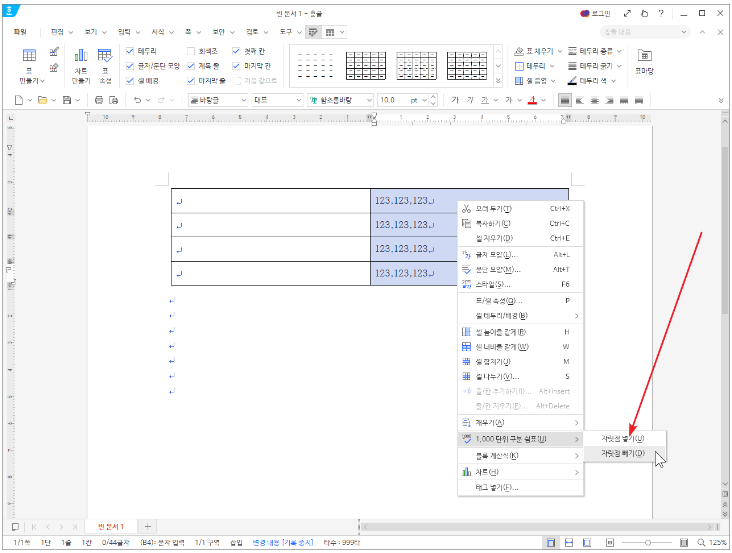Open the pt font size unit dropdown

click(424, 100)
